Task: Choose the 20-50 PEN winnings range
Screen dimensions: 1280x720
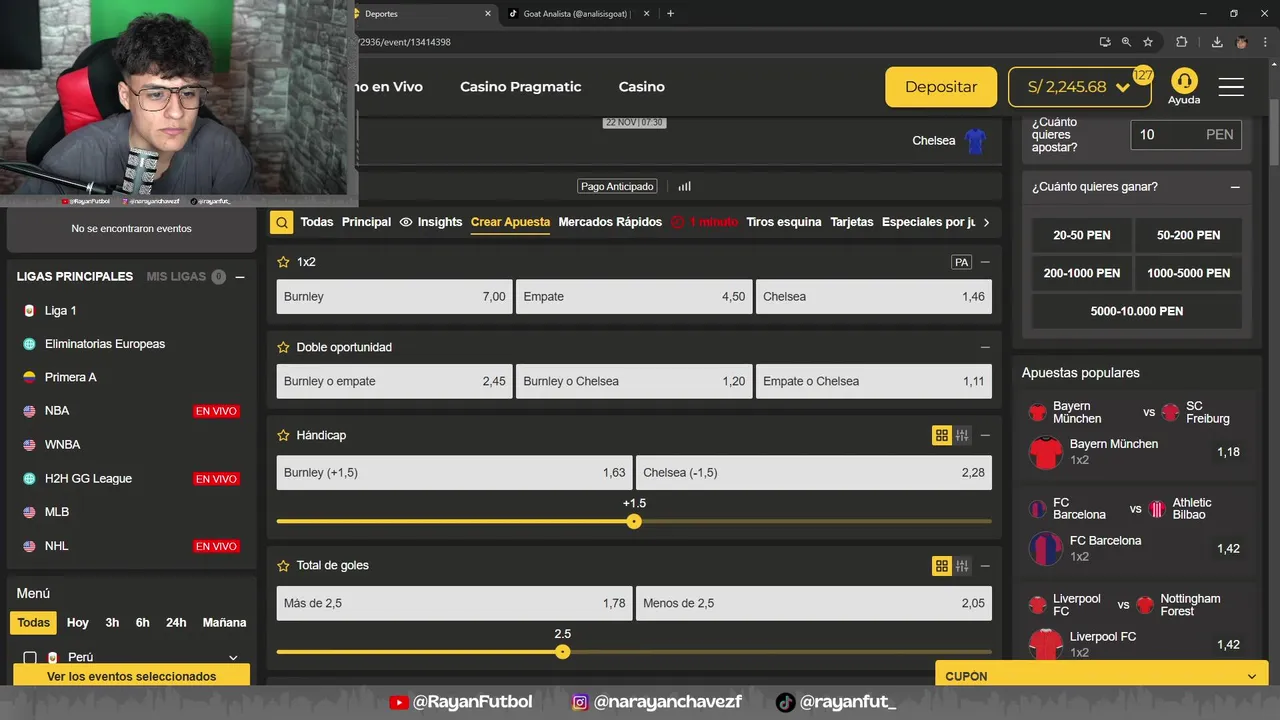Action: pyautogui.click(x=1082, y=236)
